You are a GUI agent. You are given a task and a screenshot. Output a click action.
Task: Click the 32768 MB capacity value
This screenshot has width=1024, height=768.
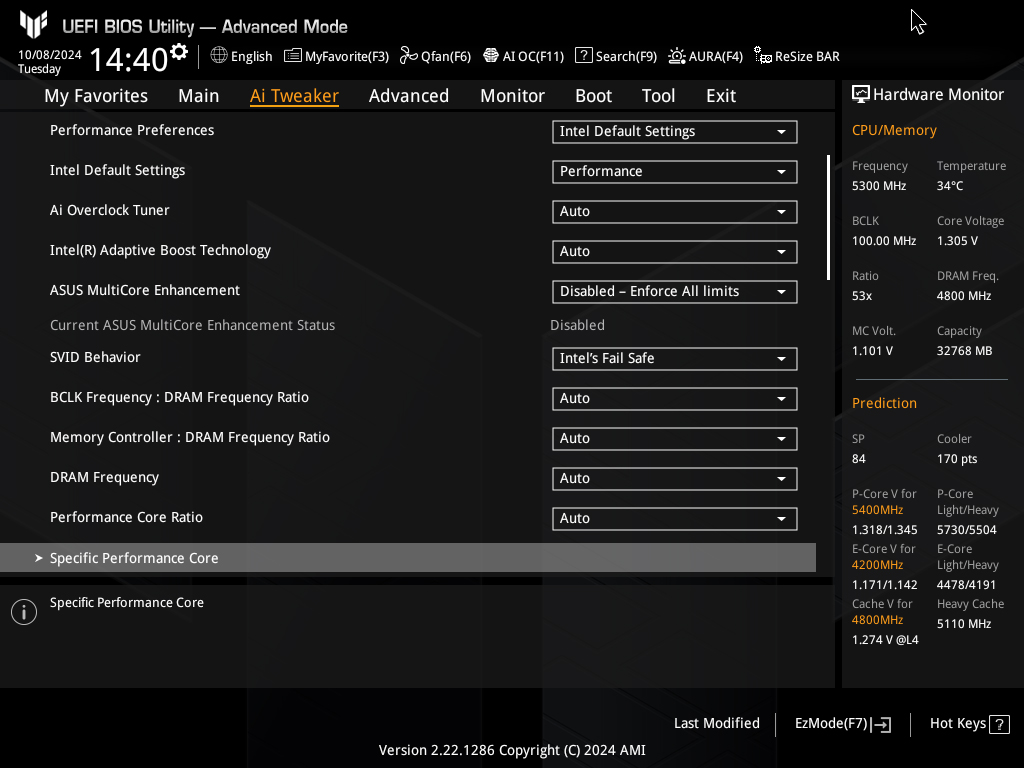(965, 351)
